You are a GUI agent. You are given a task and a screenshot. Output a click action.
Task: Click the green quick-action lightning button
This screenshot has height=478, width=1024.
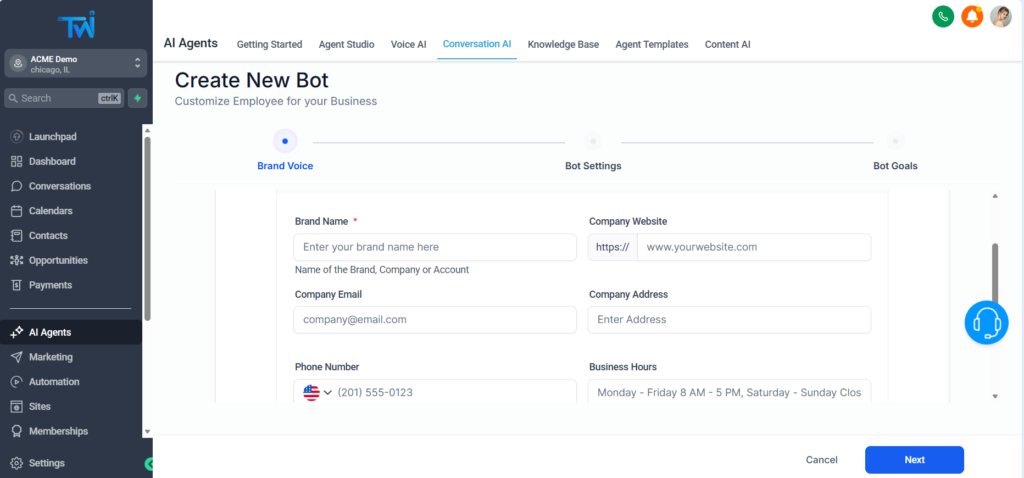pos(137,98)
